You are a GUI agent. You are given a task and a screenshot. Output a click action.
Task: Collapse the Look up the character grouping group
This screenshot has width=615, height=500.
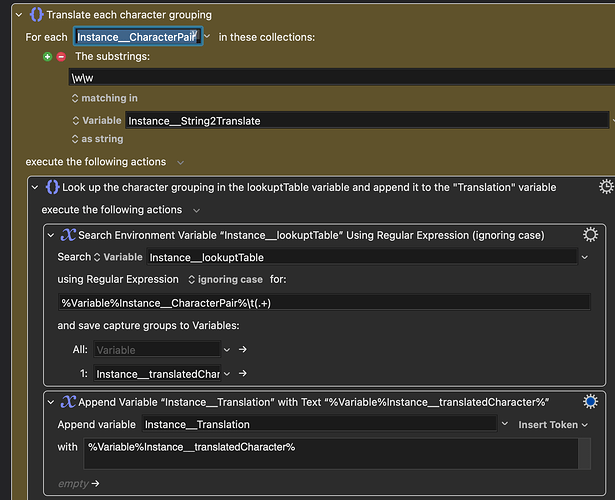[35, 188]
